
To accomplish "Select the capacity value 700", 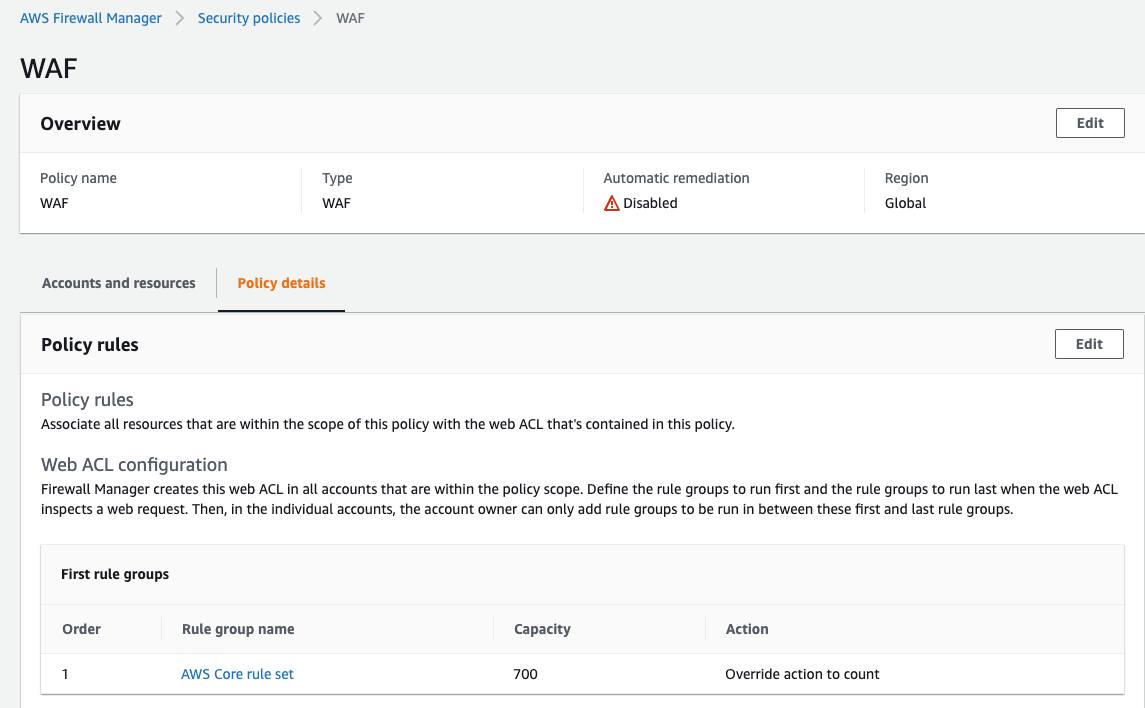I will 525,674.
